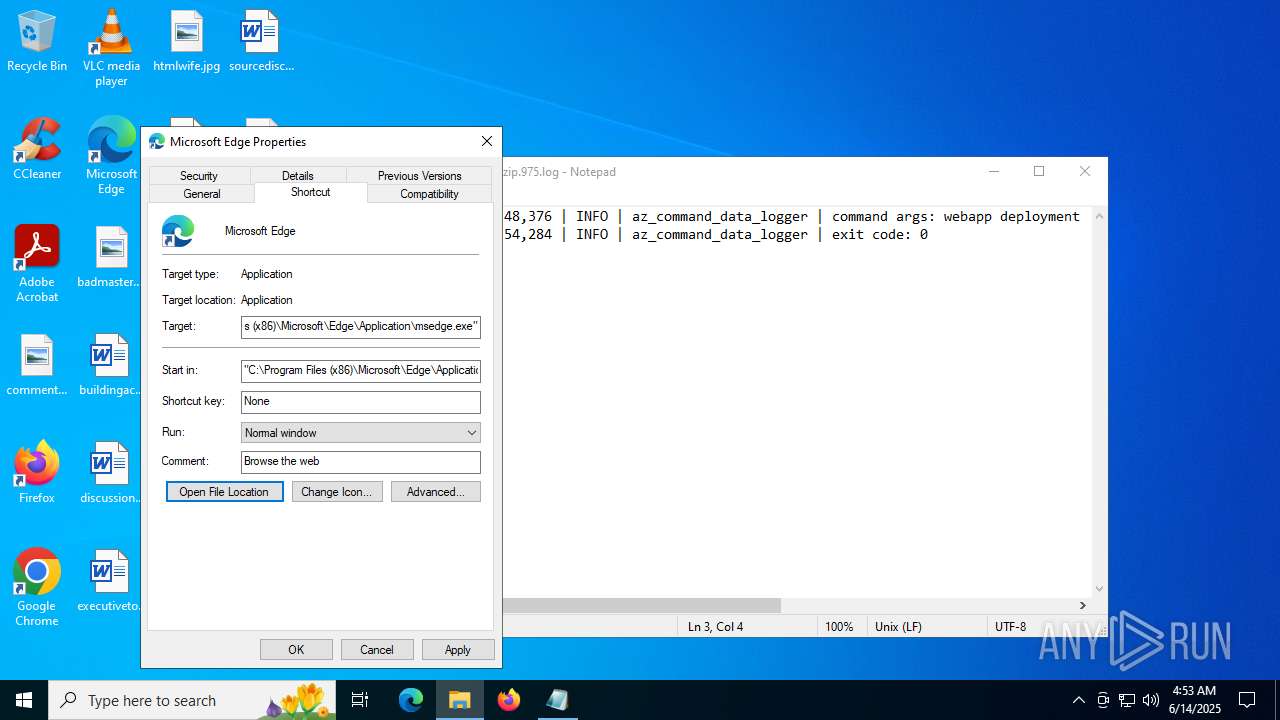Click 'exit code: 0' text in Notepad

point(880,234)
